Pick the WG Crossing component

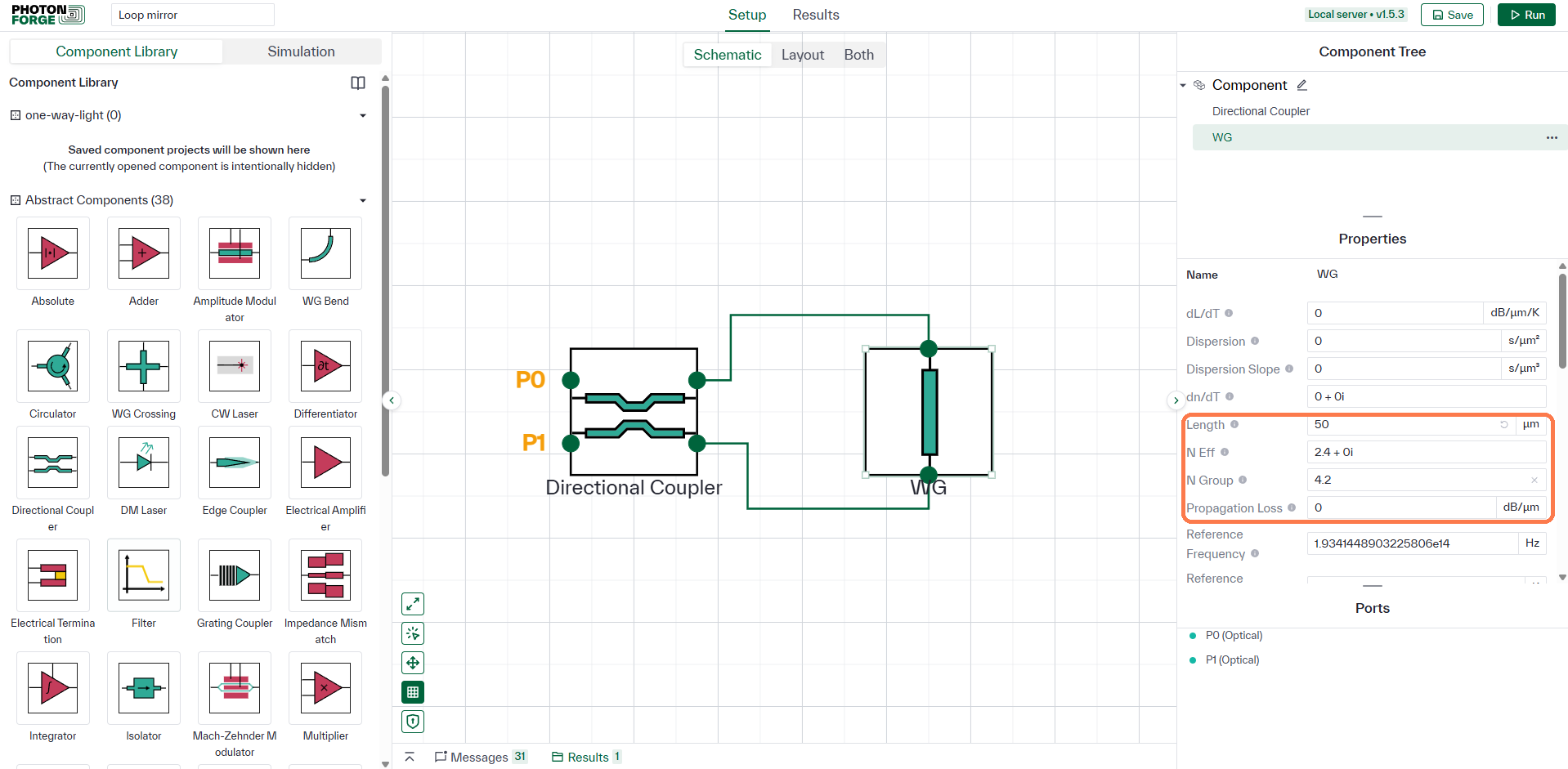144,366
